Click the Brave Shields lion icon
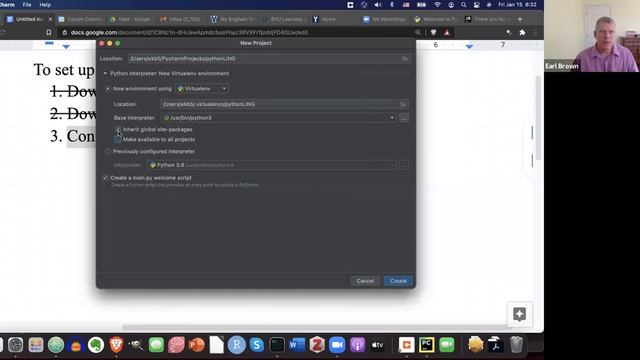 (433, 33)
